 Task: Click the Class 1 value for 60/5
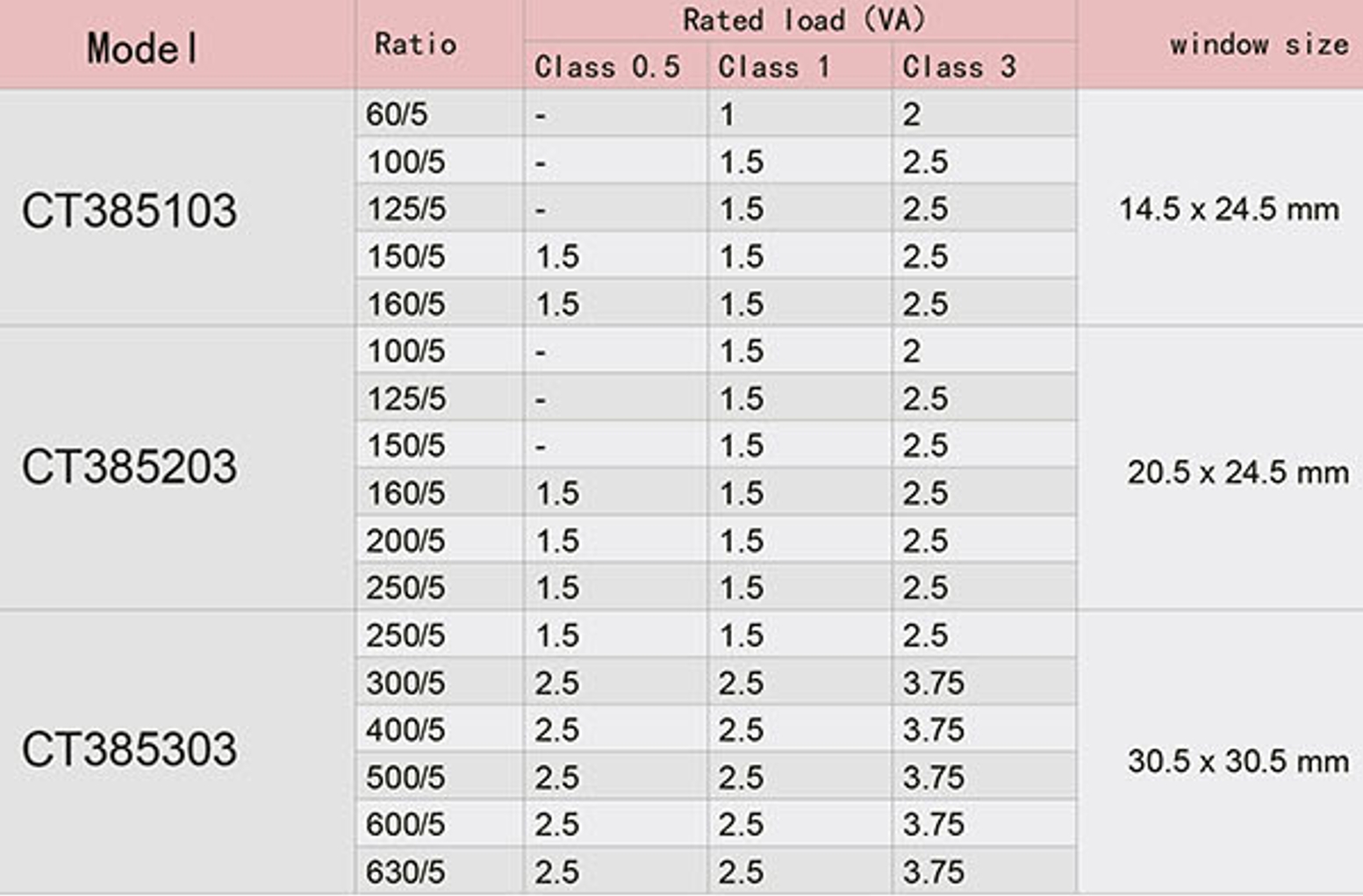point(727,115)
